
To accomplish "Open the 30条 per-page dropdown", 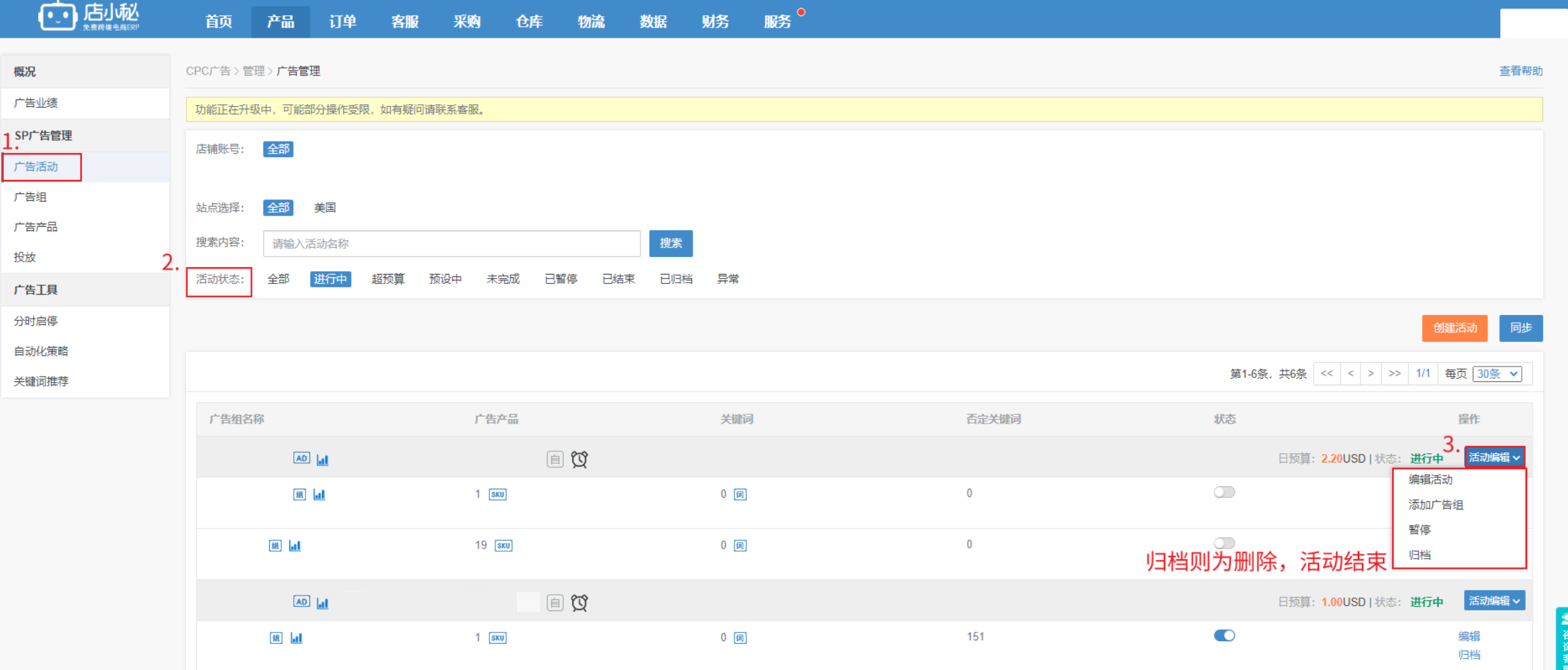I will pos(1497,374).
